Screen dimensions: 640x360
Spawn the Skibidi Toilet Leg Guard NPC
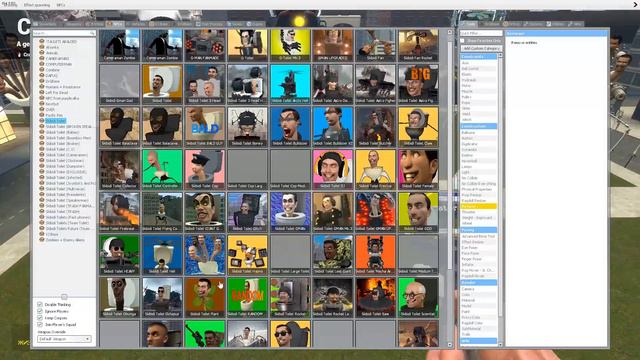333,255
